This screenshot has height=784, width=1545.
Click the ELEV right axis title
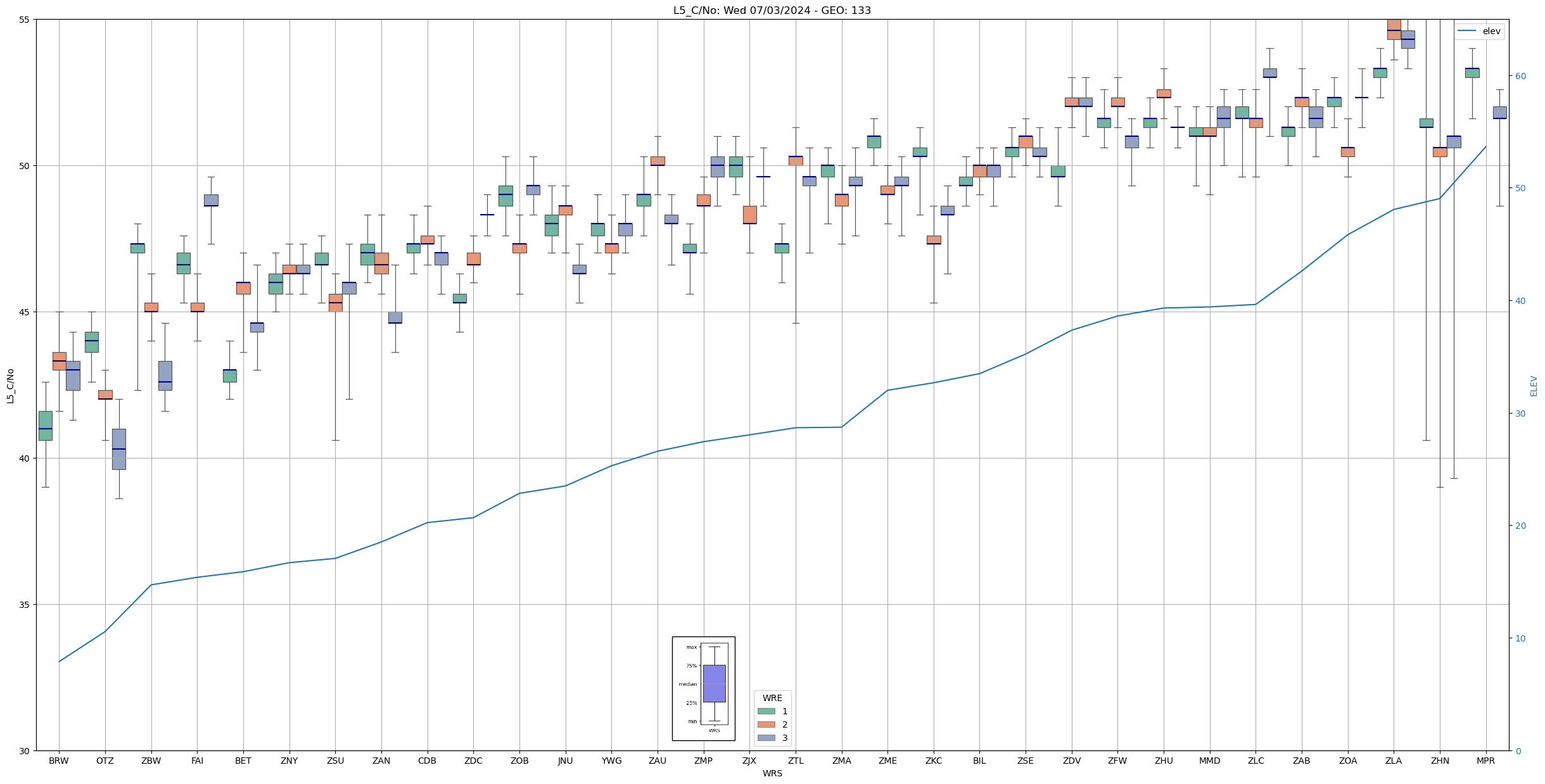click(x=1534, y=386)
